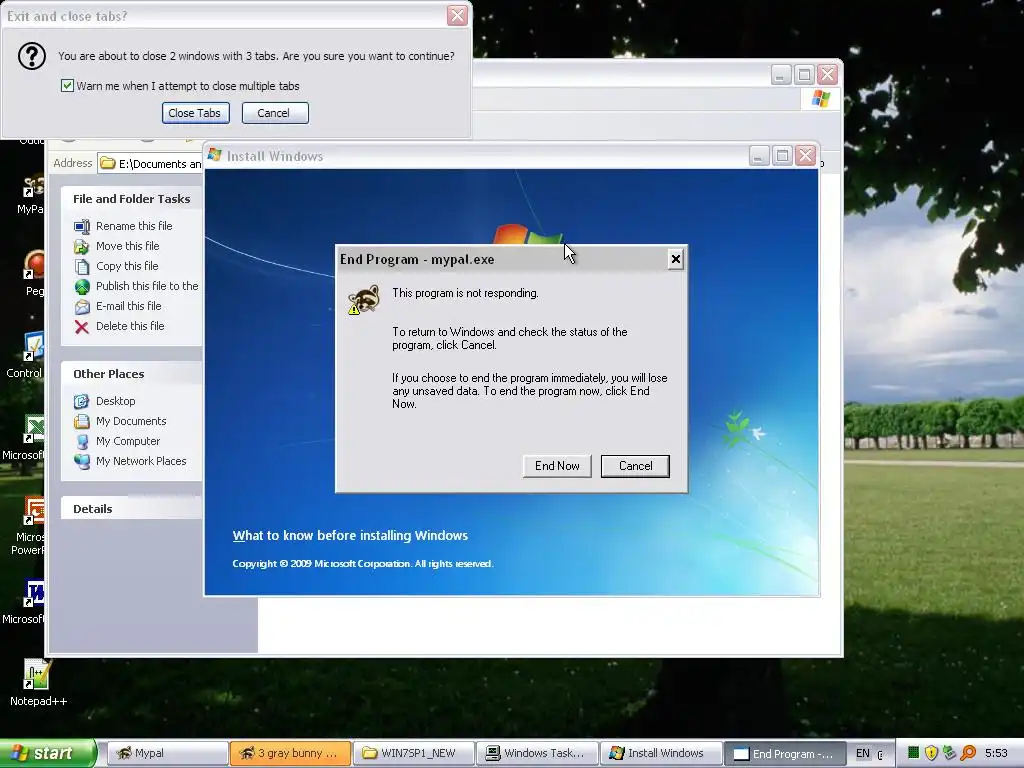This screenshot has width=1024, height=768.
Task: Click the EN language indicator in taskbar
Action: [863, 754]
